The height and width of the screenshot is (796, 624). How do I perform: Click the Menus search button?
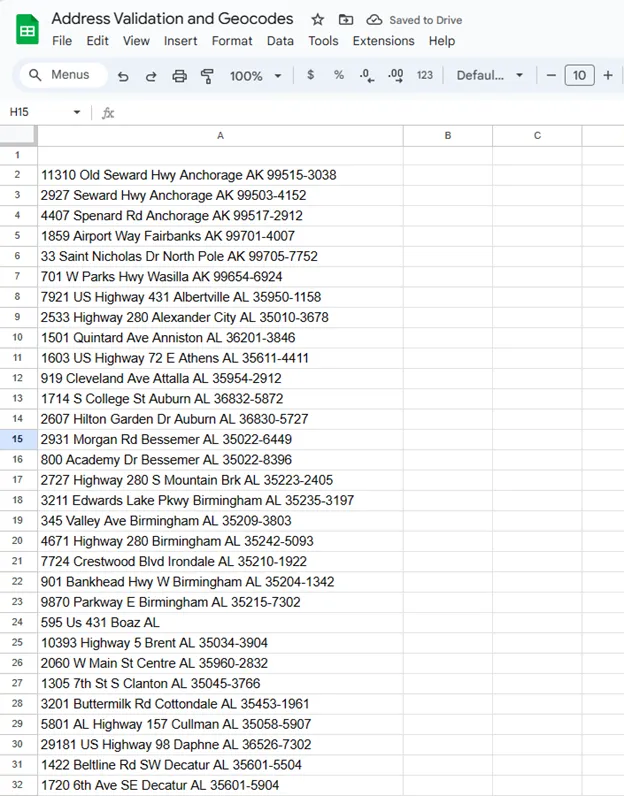click(x=59, y=75)
